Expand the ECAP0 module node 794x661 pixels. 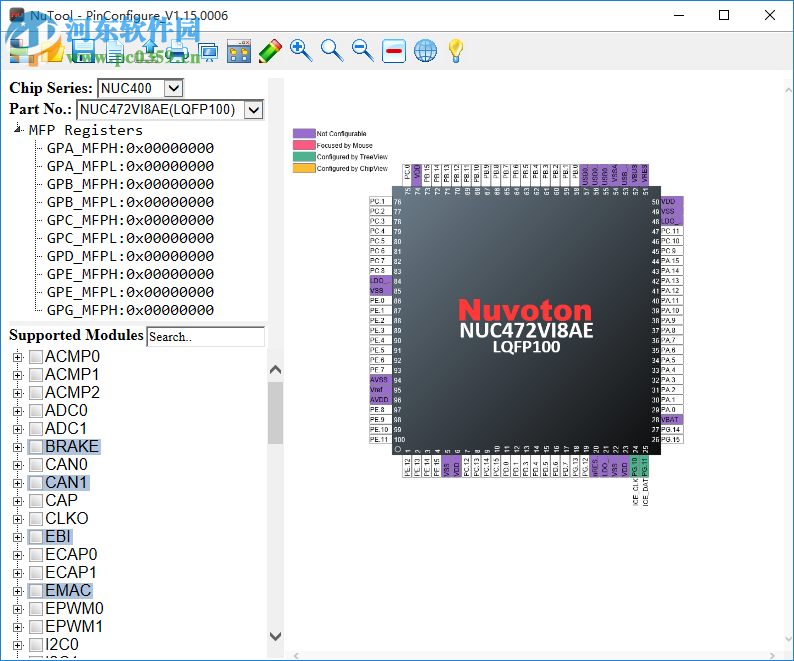tap(18, 555)
